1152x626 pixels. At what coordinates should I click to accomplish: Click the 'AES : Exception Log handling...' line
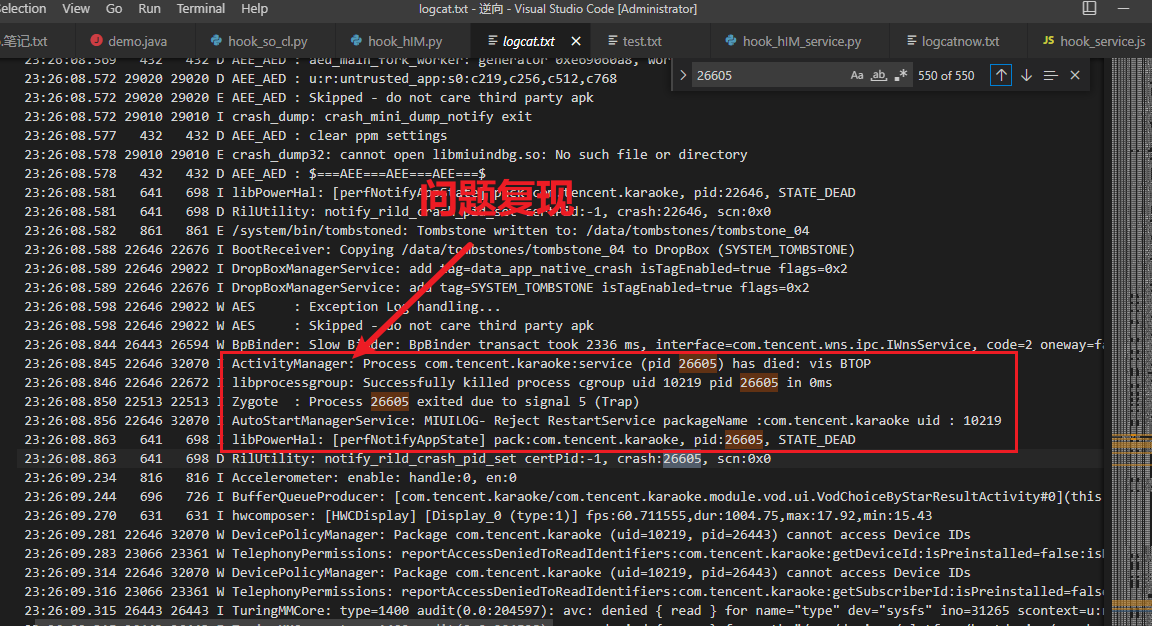pos(262,307)
